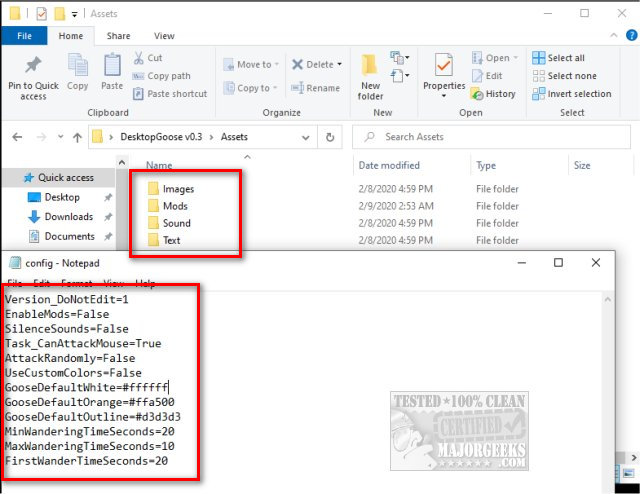The width and height of the screenshot is (640, 494).
Task: Click the MinWanderingTimeSeconds=20 line
Action: click(90, 432)
